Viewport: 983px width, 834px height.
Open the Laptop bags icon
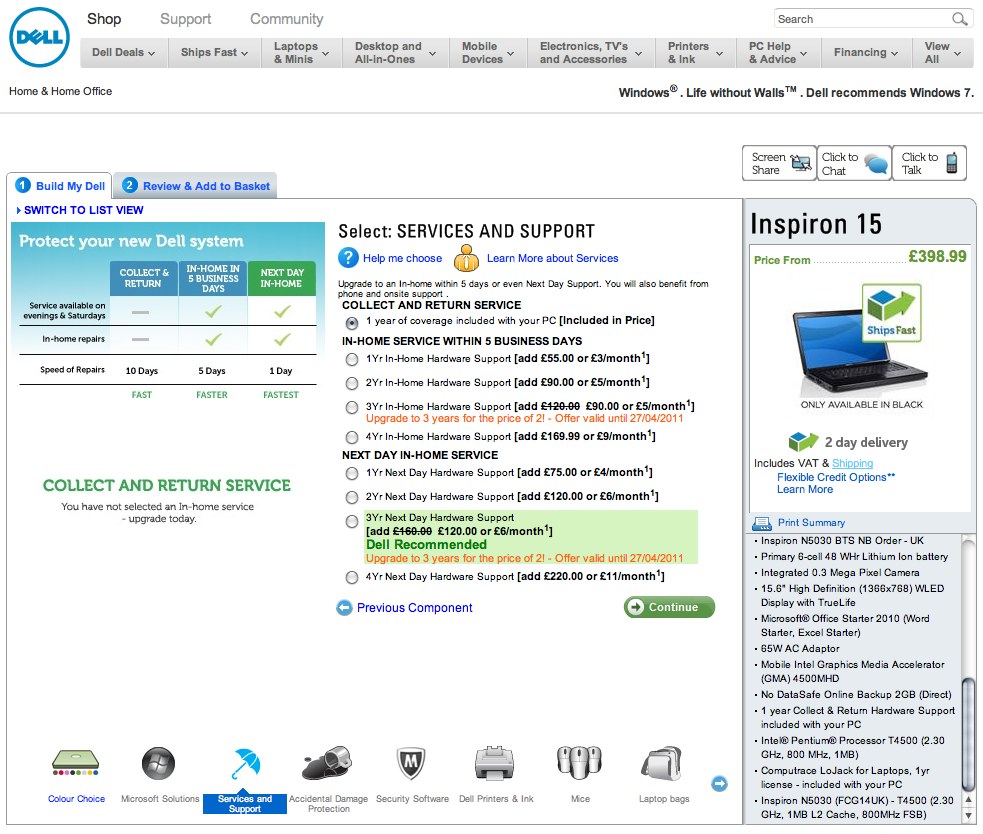click(x=663, y=764)
